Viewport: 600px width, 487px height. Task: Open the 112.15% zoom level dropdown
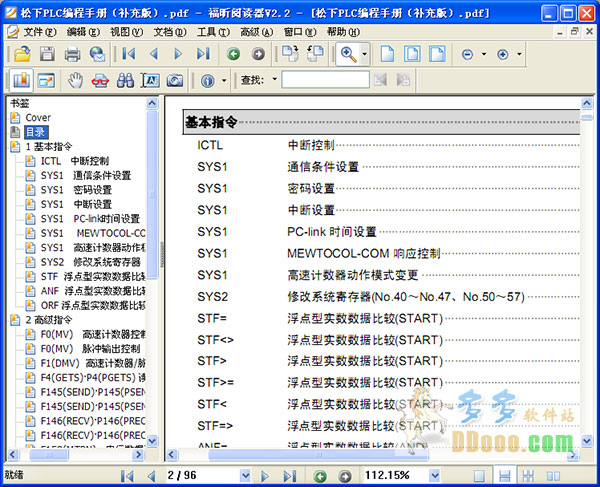[x=434, y=476]
